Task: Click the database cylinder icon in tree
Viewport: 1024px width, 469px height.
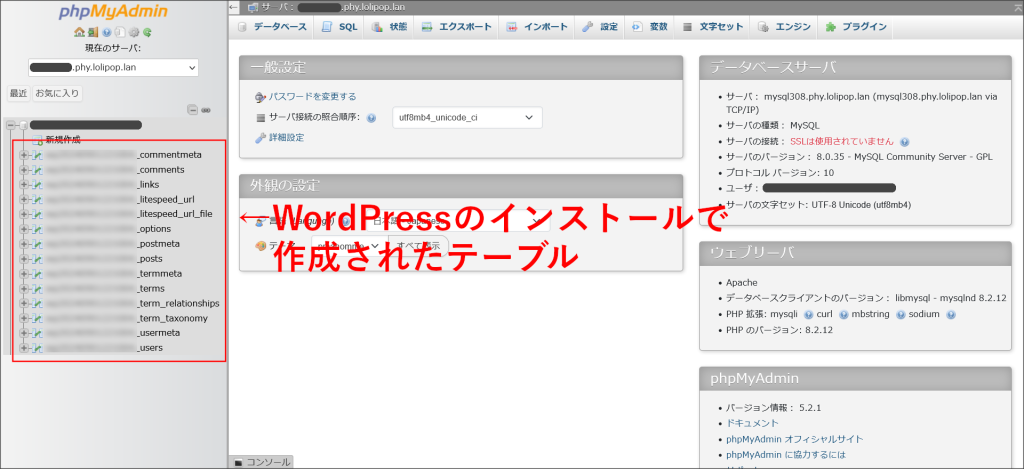Action: tap(24, 125)
